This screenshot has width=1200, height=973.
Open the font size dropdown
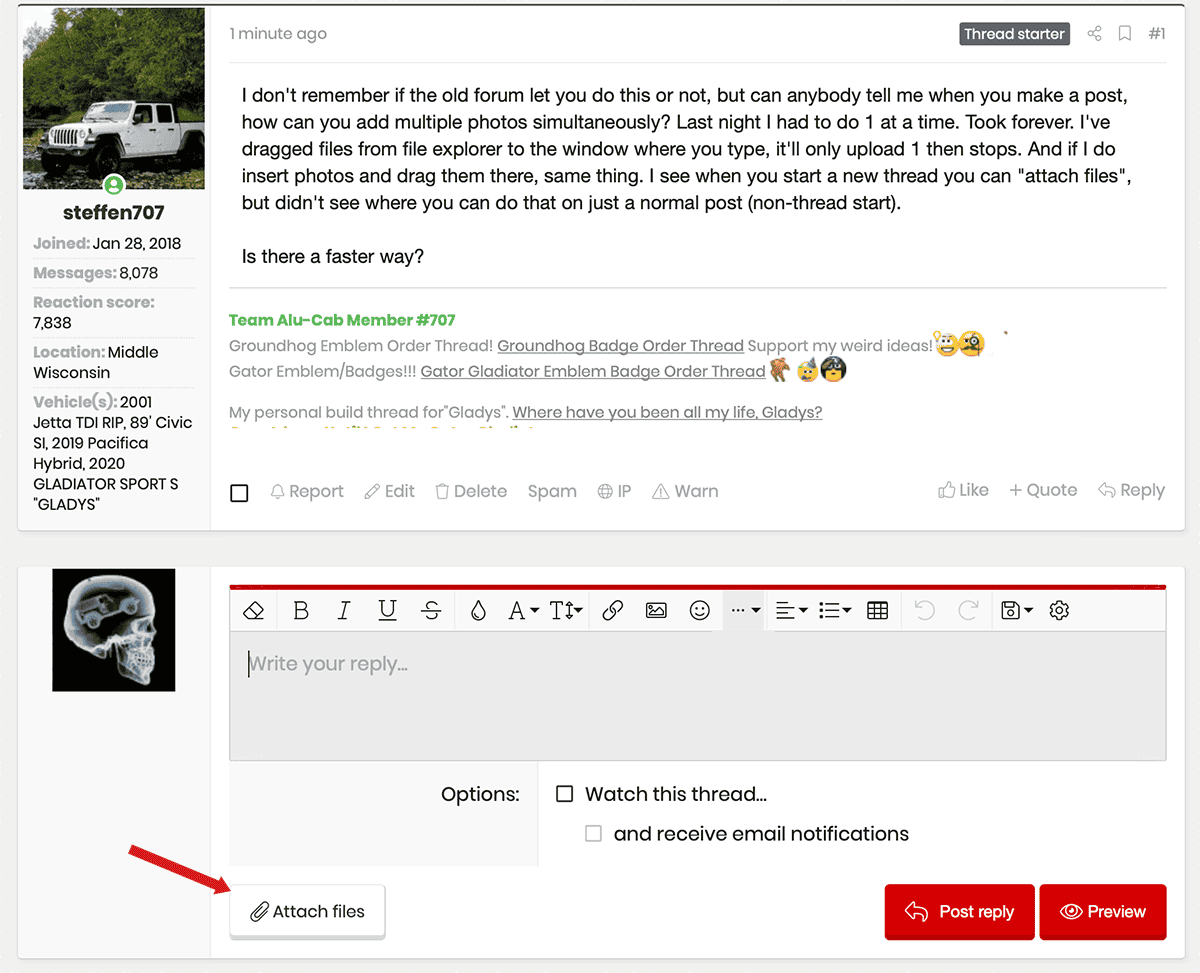pyautogui.click(x=567, y=610)
